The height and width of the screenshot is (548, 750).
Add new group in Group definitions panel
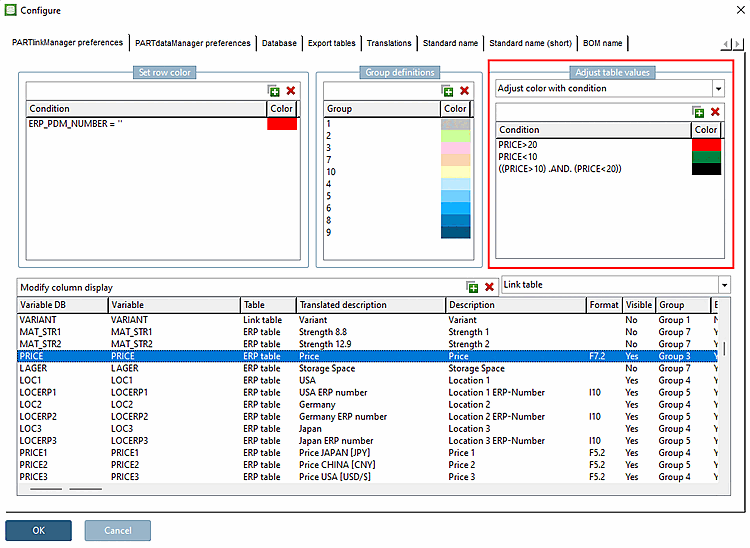(x=447, y=91)
